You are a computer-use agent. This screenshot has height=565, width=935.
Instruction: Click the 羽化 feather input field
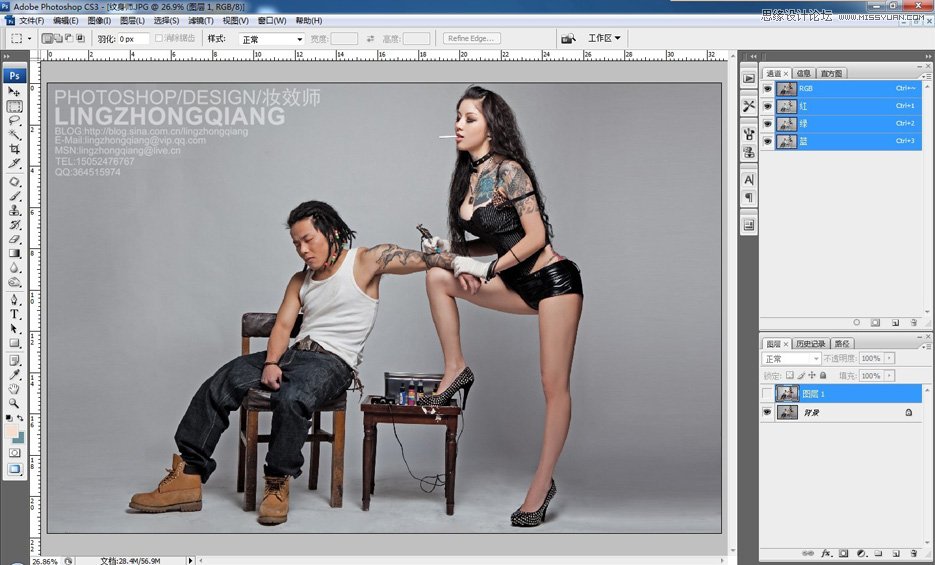point(133,39)
